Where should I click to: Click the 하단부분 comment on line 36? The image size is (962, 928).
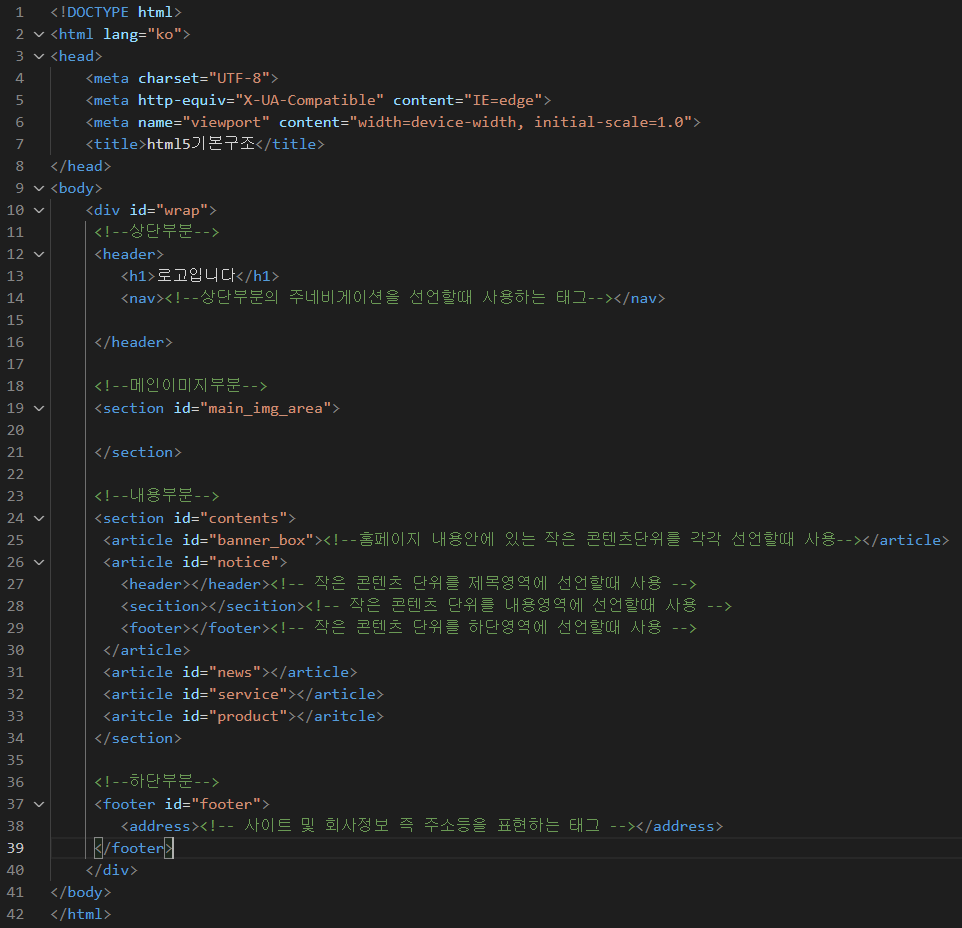pos(156,781)
